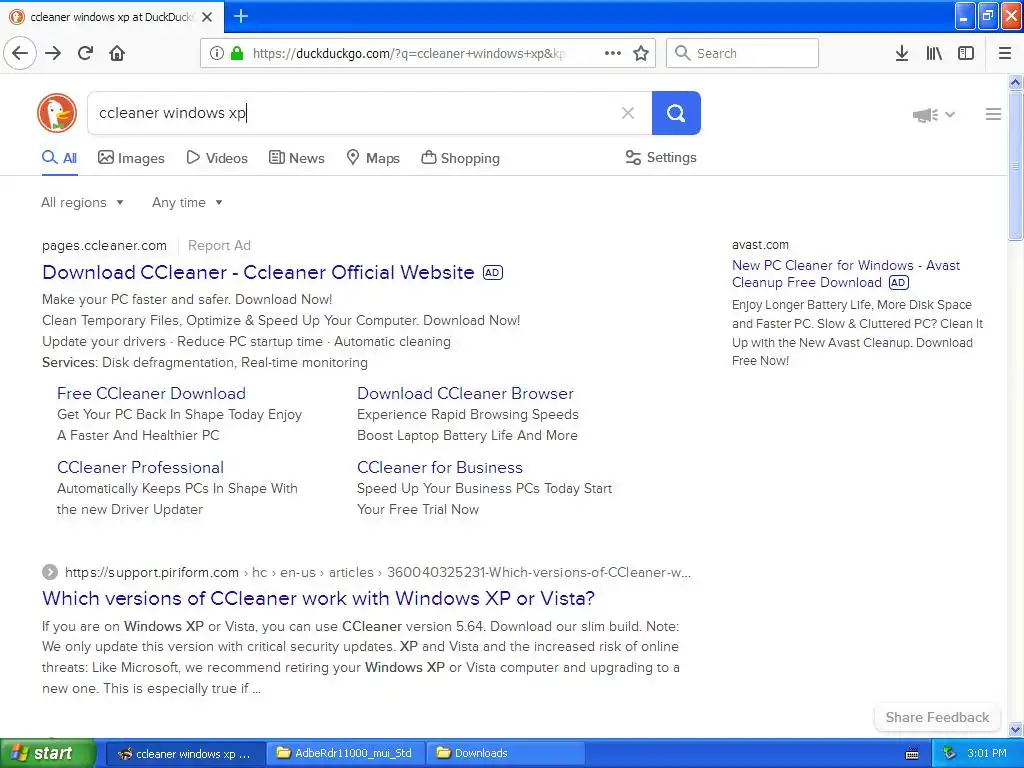Viewport: 1024px width, 768px height.
Task: Click the safely remove hardware tray icon
Action: point(949,753)
